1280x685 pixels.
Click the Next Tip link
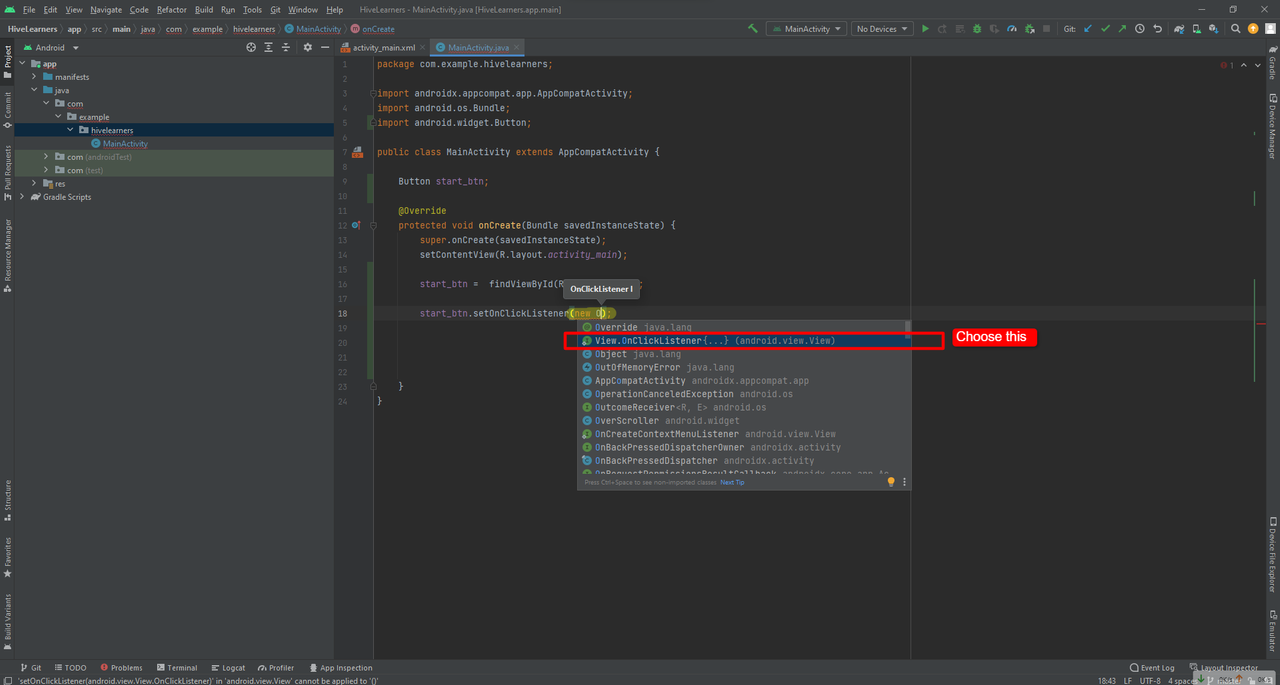click(x=732, y=482)
